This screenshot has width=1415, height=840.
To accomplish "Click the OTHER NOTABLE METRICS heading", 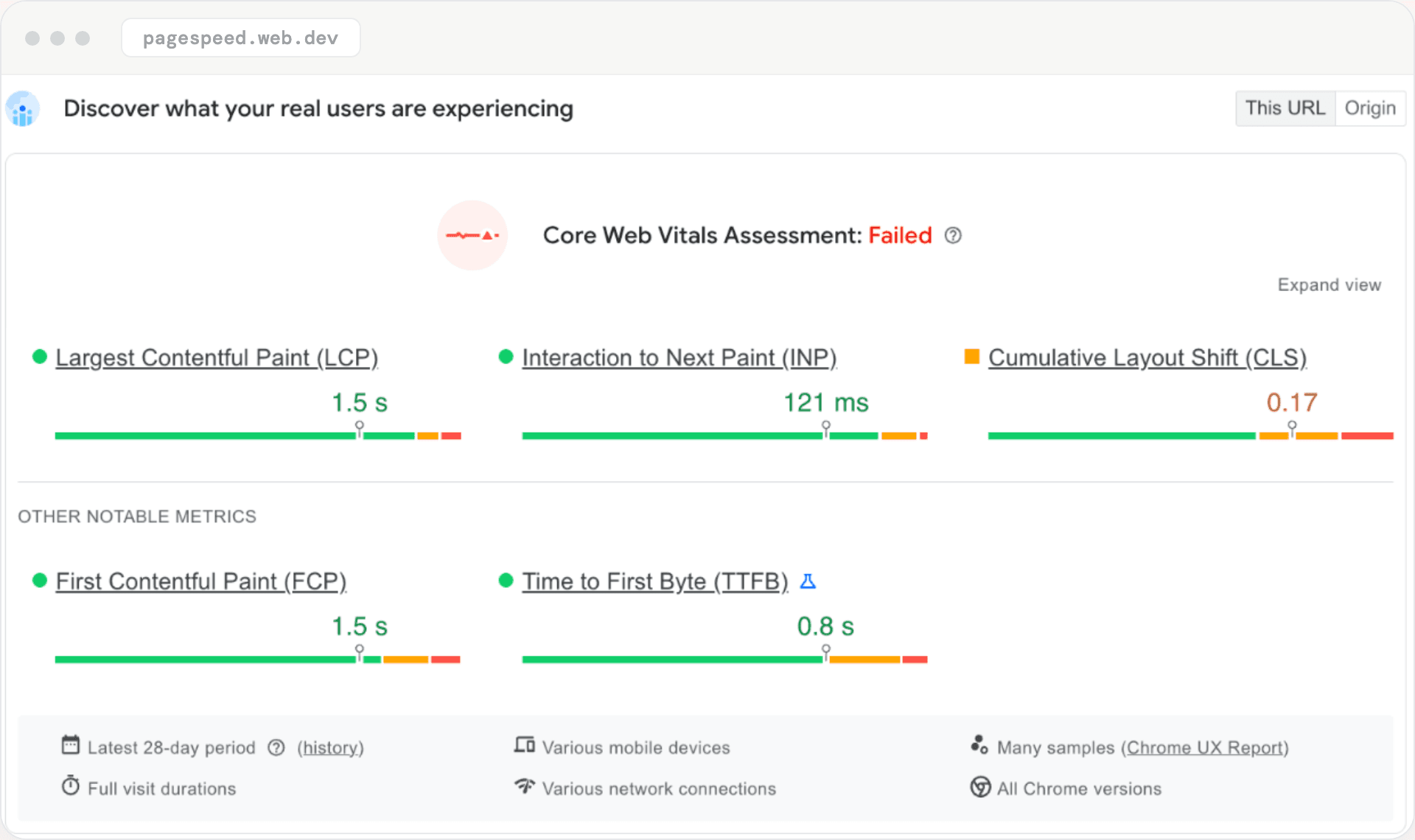I will click(x=137, y=517).
